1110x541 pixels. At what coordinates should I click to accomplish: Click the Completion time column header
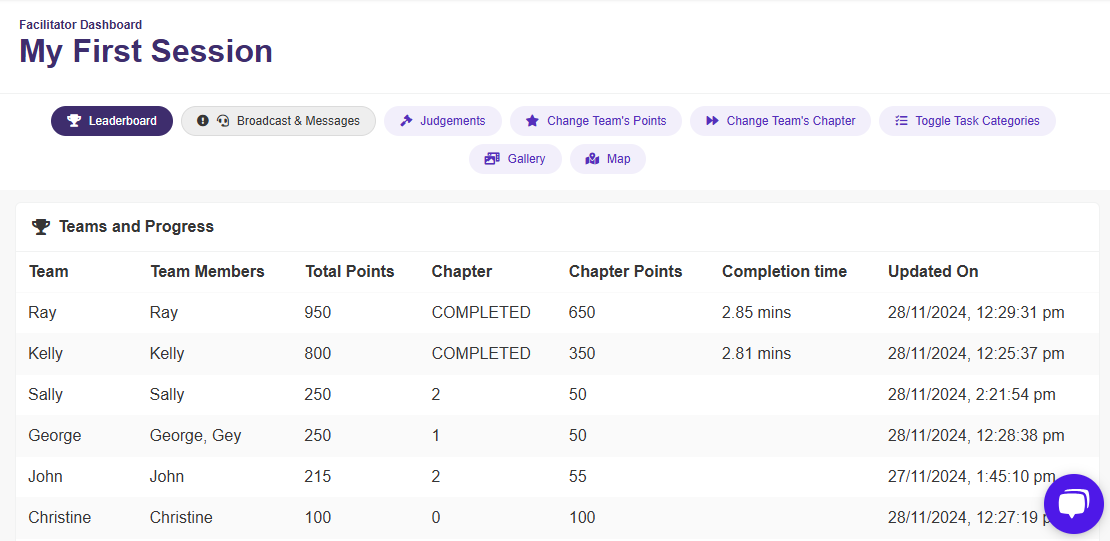tap(784, 271)
